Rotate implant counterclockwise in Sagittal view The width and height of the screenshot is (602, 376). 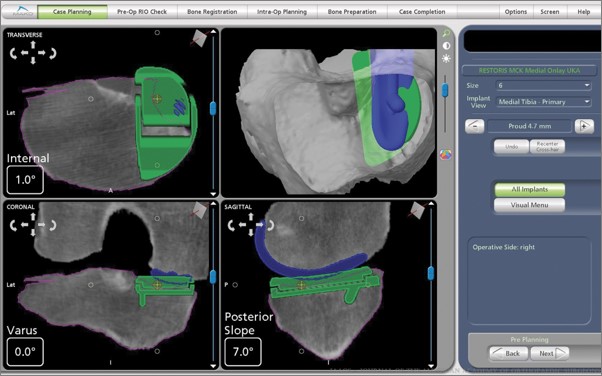pyautogui.click(x=231, y=225)
